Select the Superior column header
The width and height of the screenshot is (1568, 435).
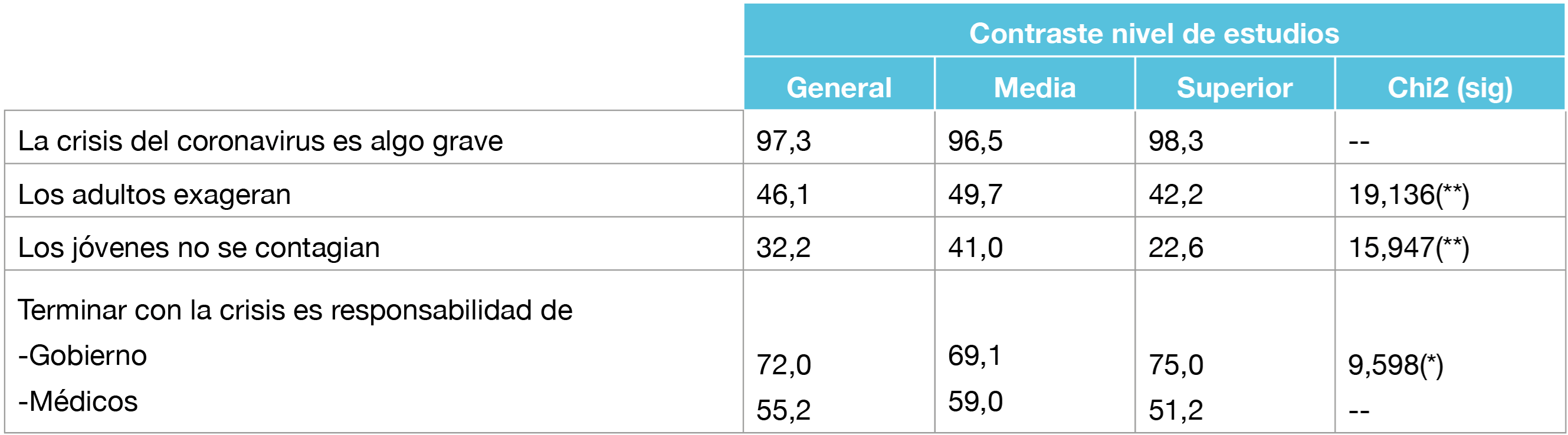pyautogui.click(x=1235, y=88)
